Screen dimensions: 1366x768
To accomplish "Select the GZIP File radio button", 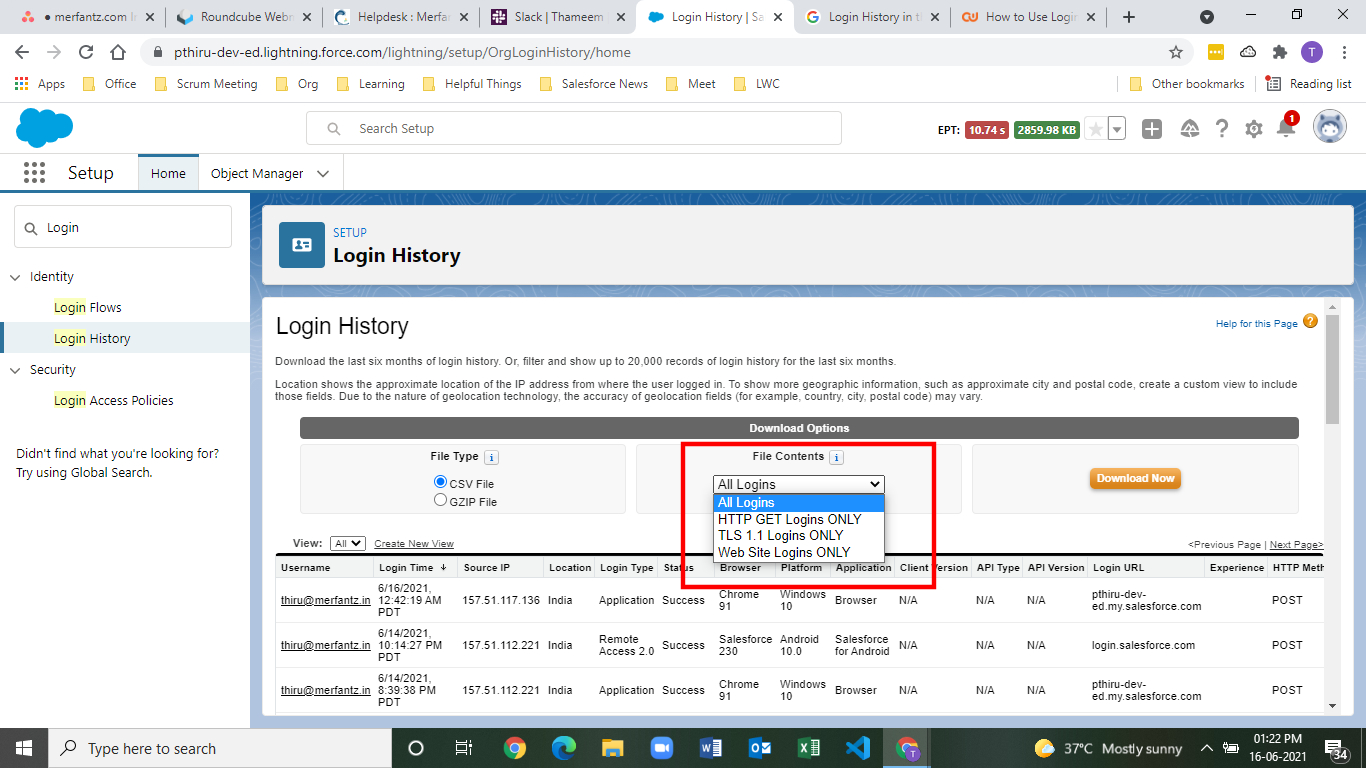I will pyautogui.click(x=440, y=499).
